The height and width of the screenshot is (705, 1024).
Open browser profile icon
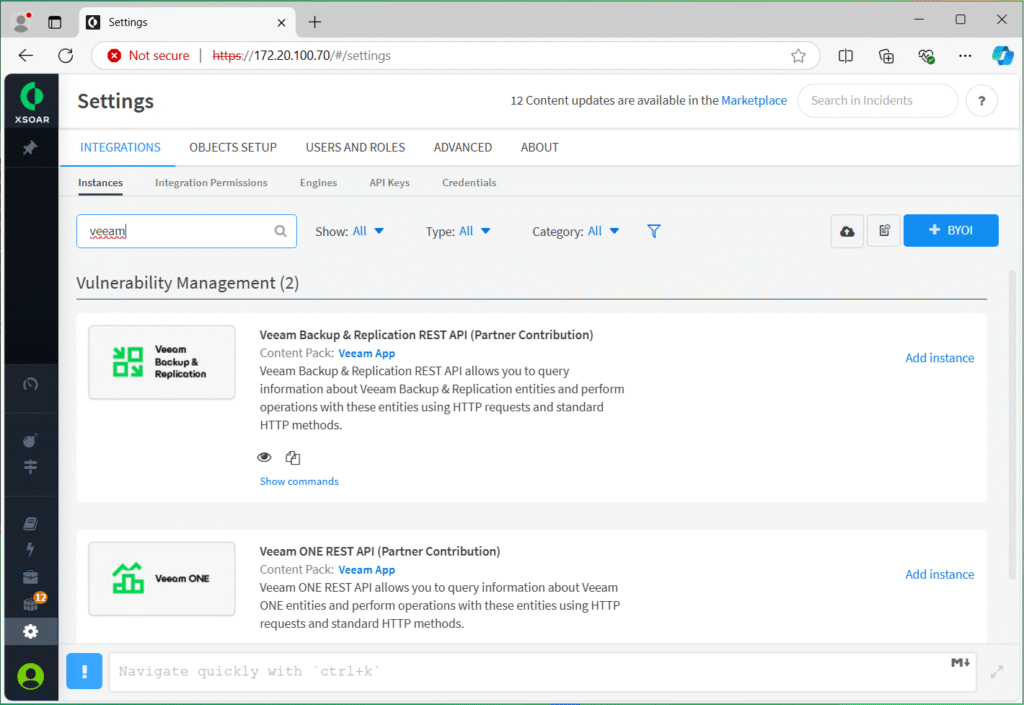pyautogui.click(x=22, y=22)
